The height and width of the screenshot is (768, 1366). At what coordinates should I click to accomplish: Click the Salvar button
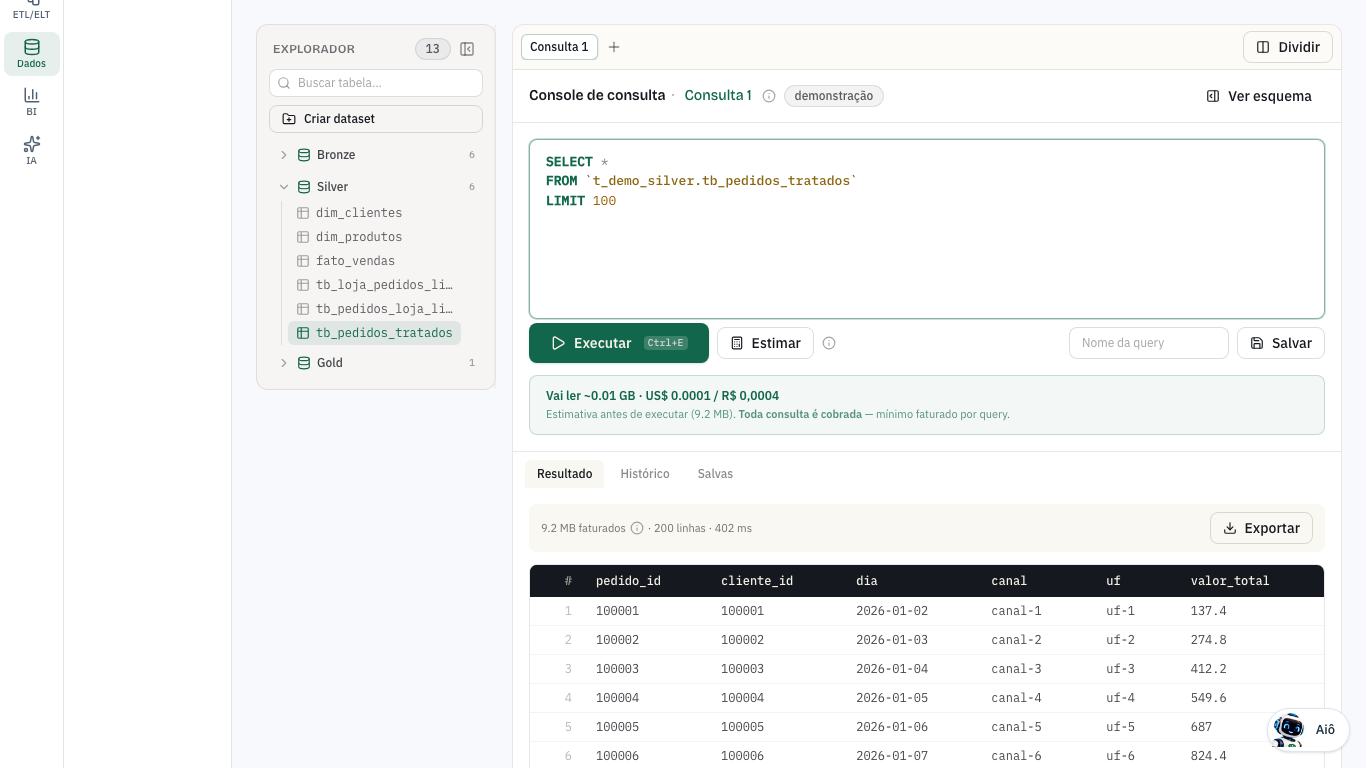(x=1281, y=343)
